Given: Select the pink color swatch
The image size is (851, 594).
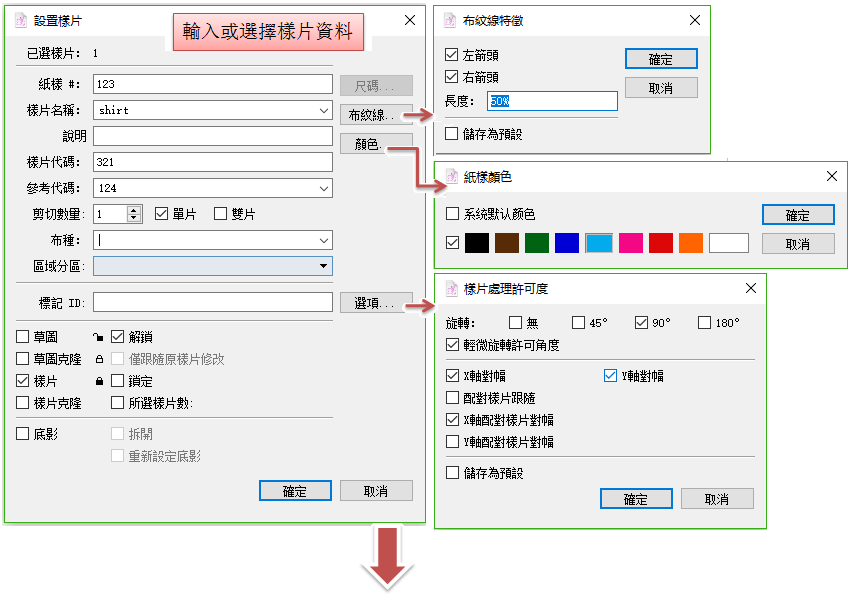Looking at the screenshot, I should click(630, 242).
